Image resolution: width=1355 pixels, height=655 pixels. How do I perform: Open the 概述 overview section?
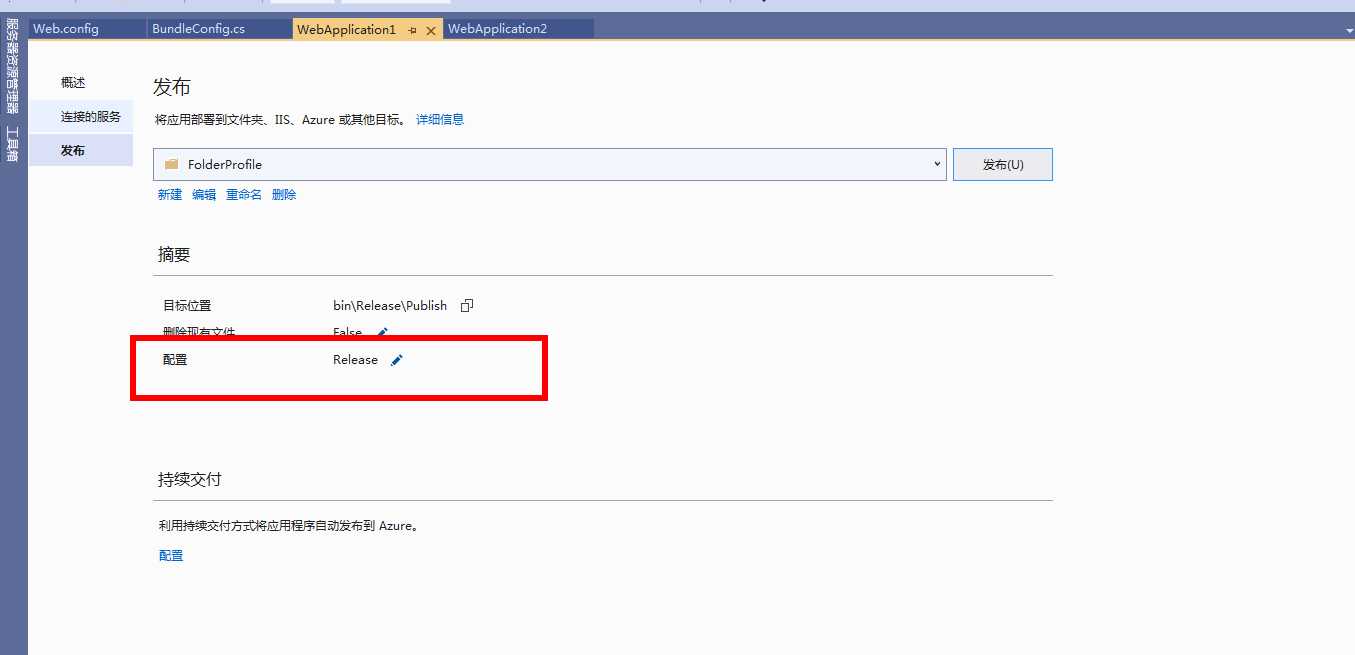pyautogui.click(x=73, y=83)
